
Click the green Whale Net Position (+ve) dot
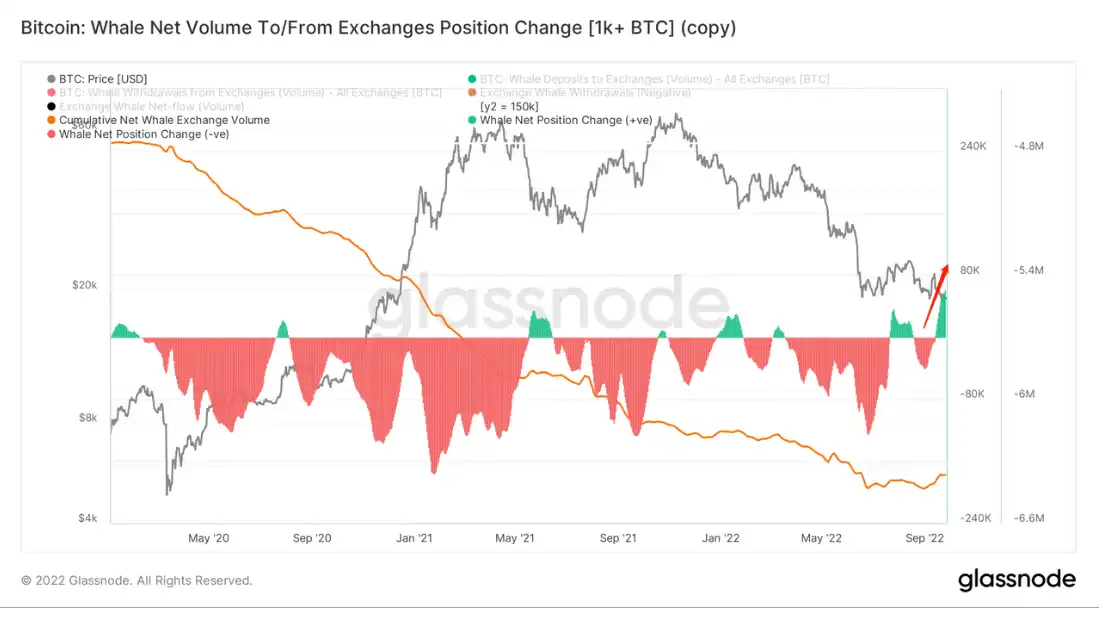point(472,120)
